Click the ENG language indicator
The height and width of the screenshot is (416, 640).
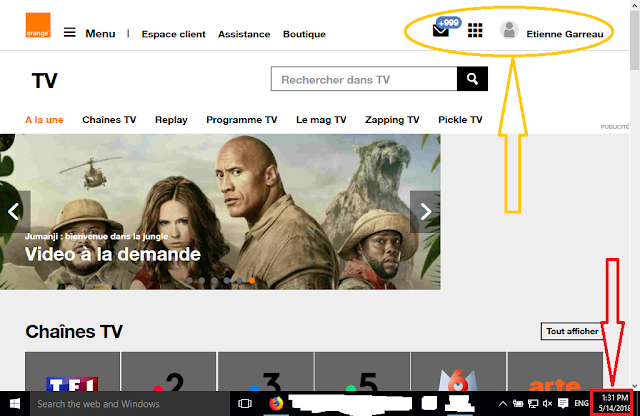[x=581, y=403]
